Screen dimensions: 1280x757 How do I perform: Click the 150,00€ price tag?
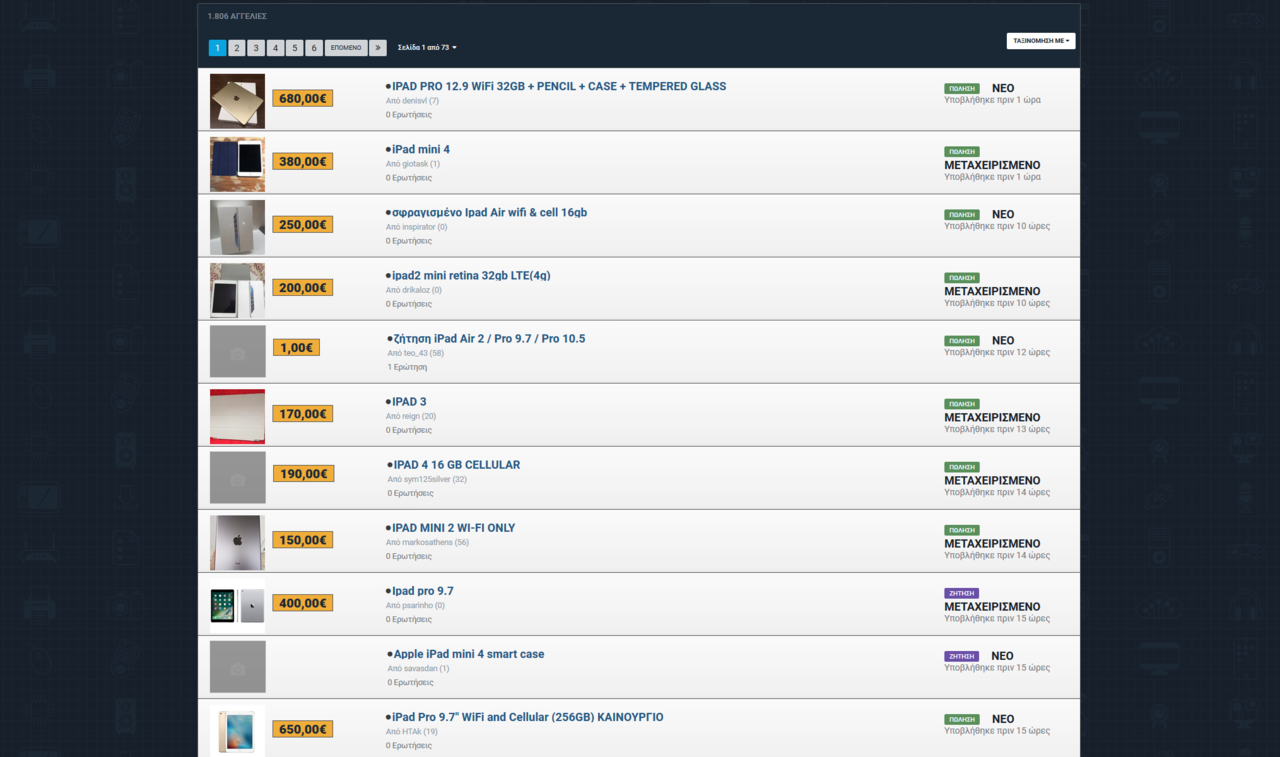303,539
